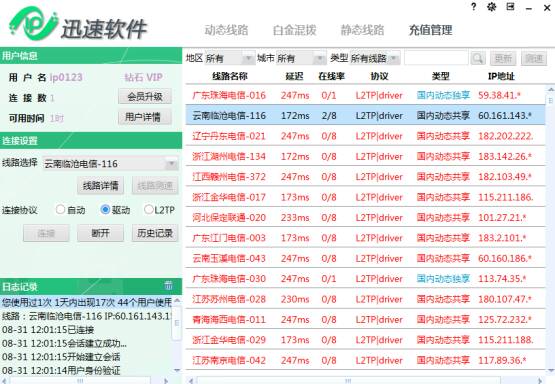Screen dimensions: 555x384
Task: Open the 历史记录 button
Action: point(155,233)
